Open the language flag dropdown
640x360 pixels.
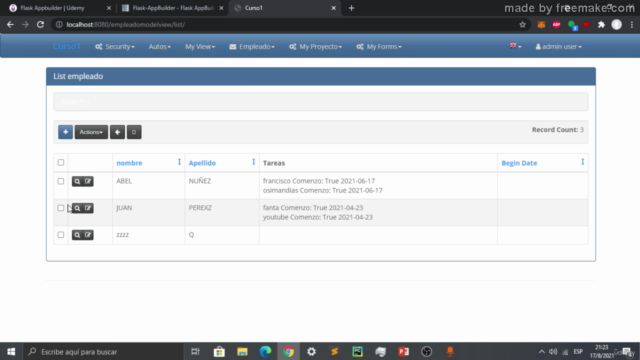point(516,47)
